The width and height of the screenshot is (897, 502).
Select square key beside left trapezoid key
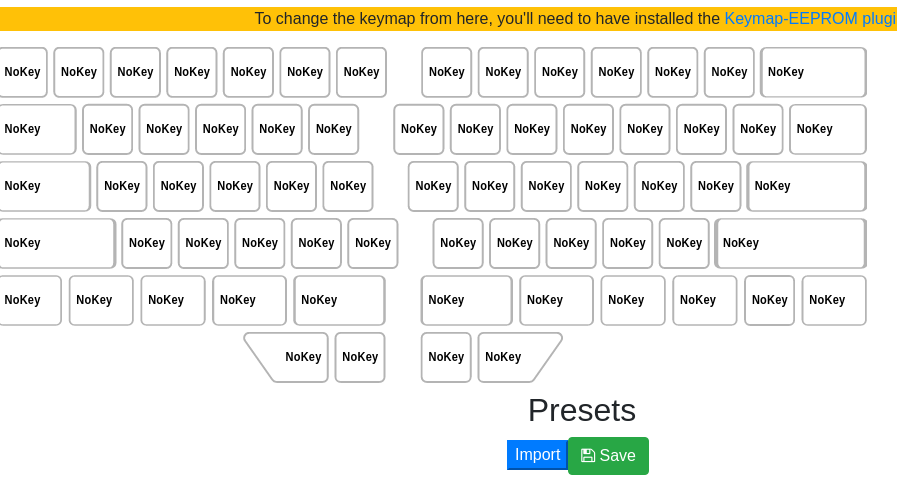[360, 357]
